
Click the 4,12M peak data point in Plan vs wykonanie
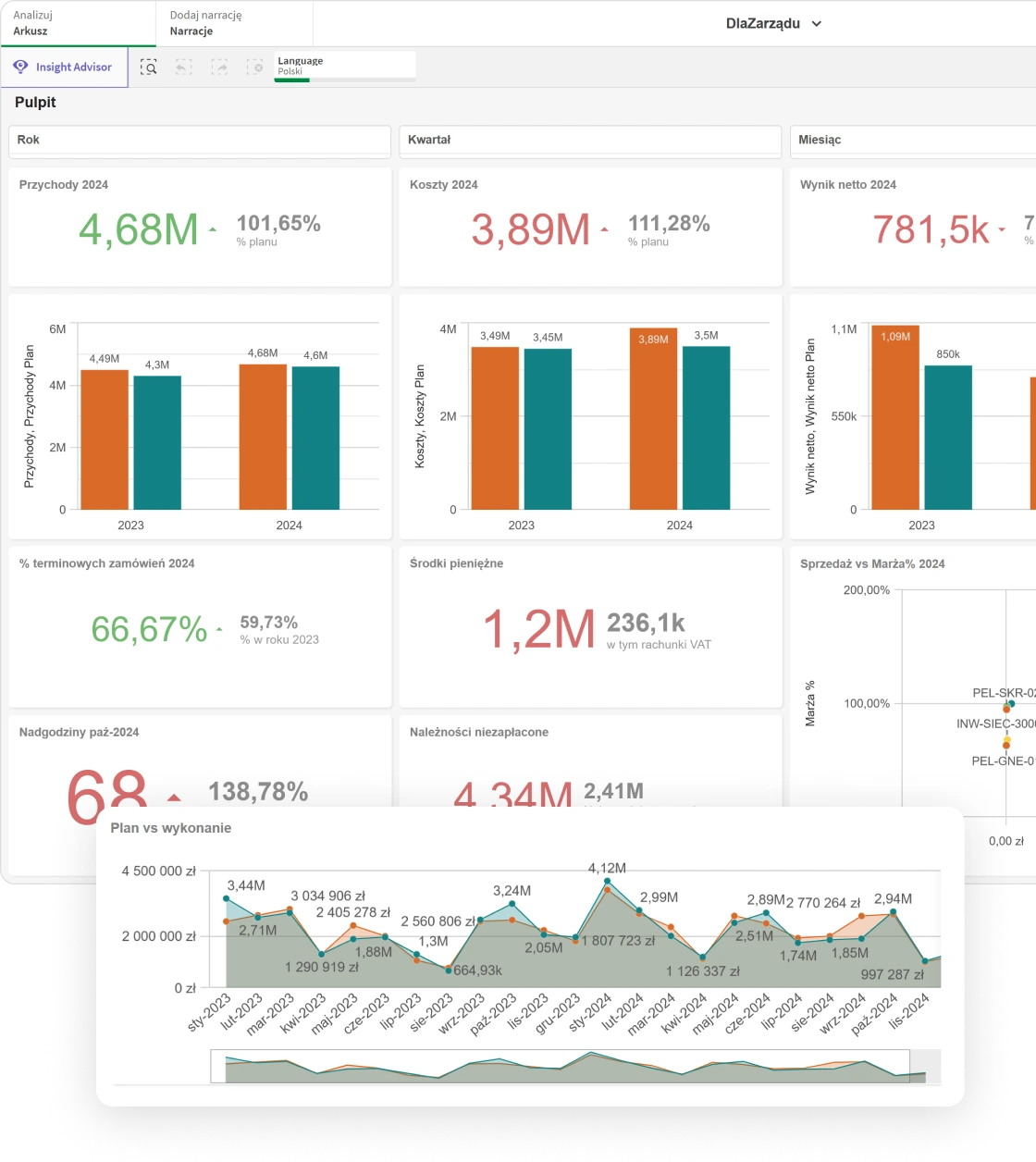(x=608, y=882)
